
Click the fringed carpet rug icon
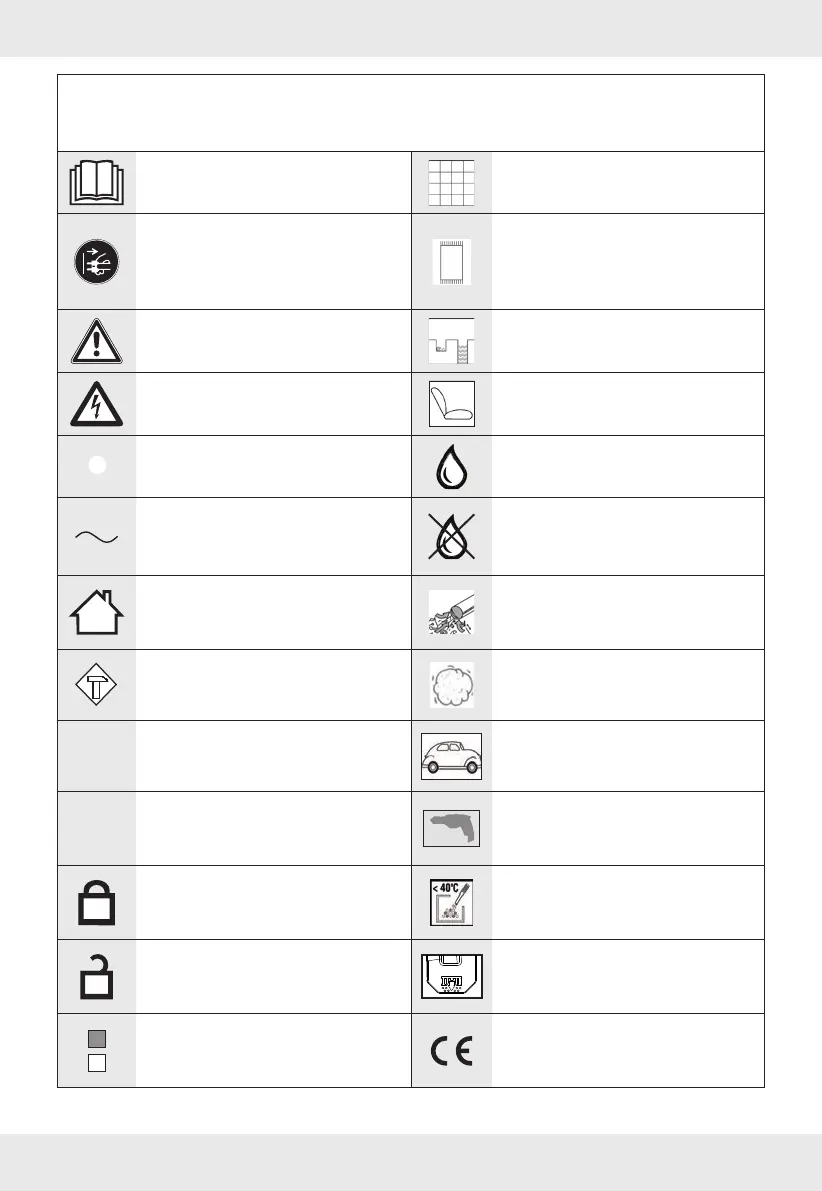point(452,261)
